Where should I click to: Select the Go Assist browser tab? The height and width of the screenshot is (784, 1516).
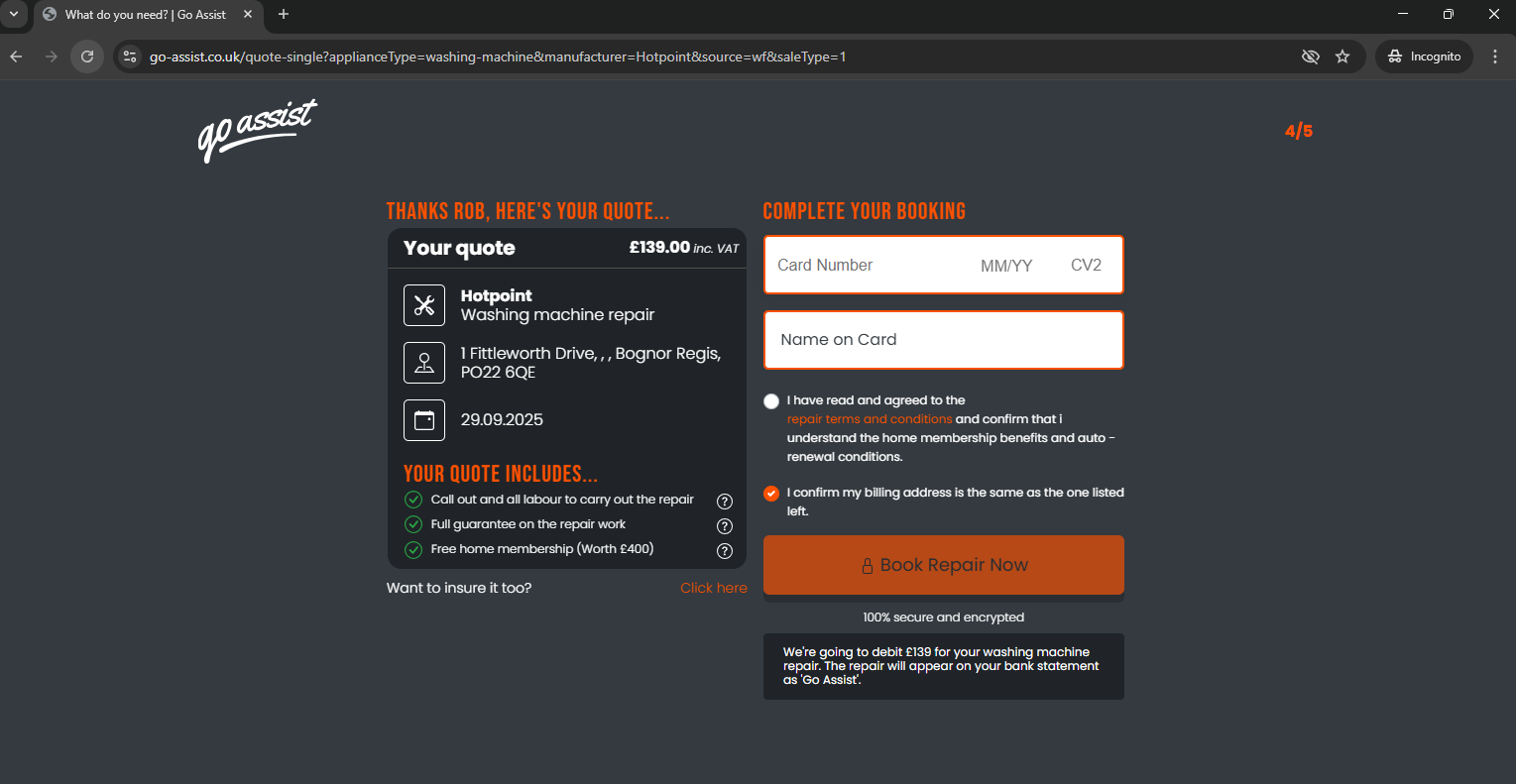click(x=145, y=15)
